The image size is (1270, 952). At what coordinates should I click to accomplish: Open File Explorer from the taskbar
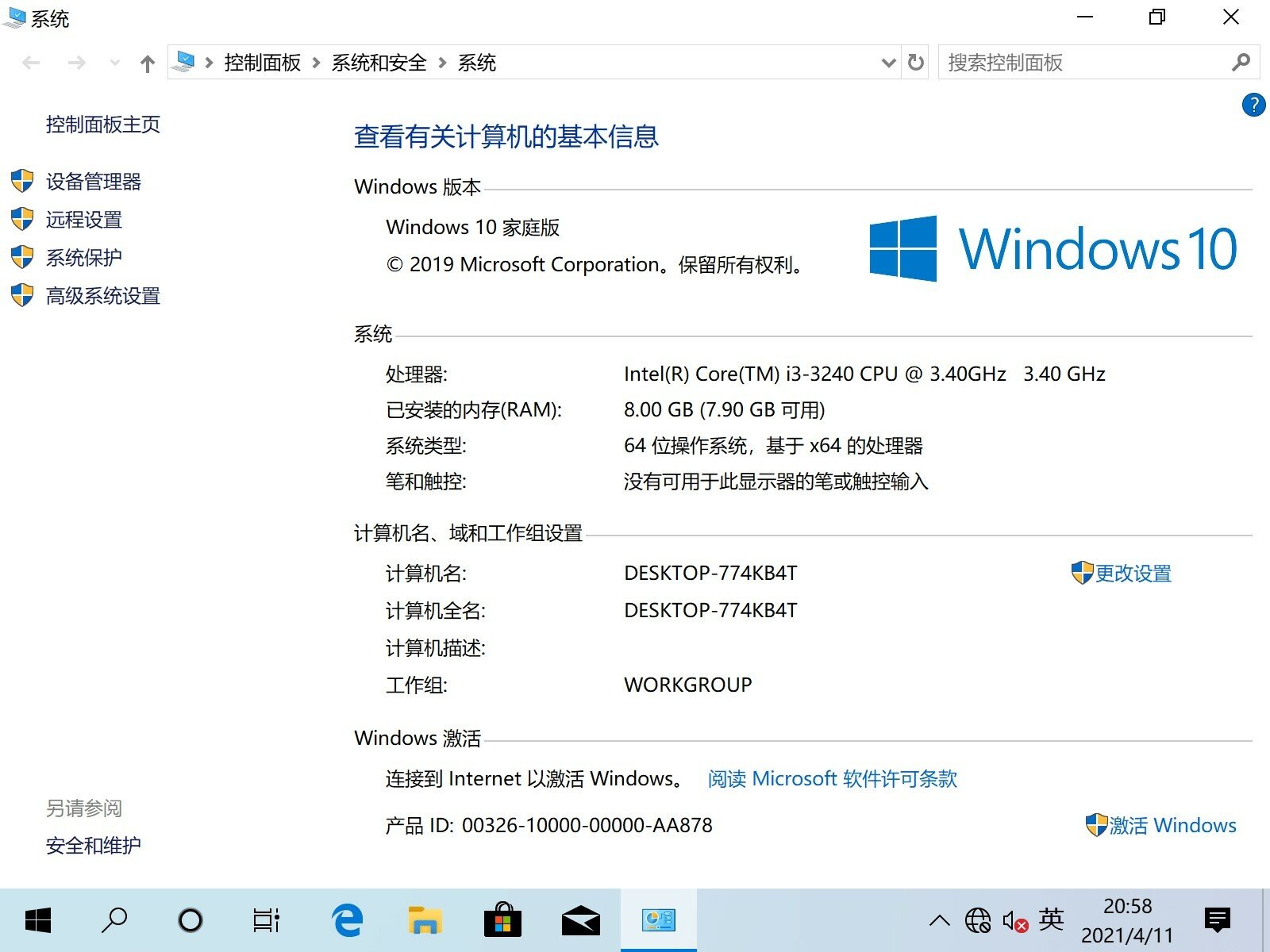coord(425,920)
